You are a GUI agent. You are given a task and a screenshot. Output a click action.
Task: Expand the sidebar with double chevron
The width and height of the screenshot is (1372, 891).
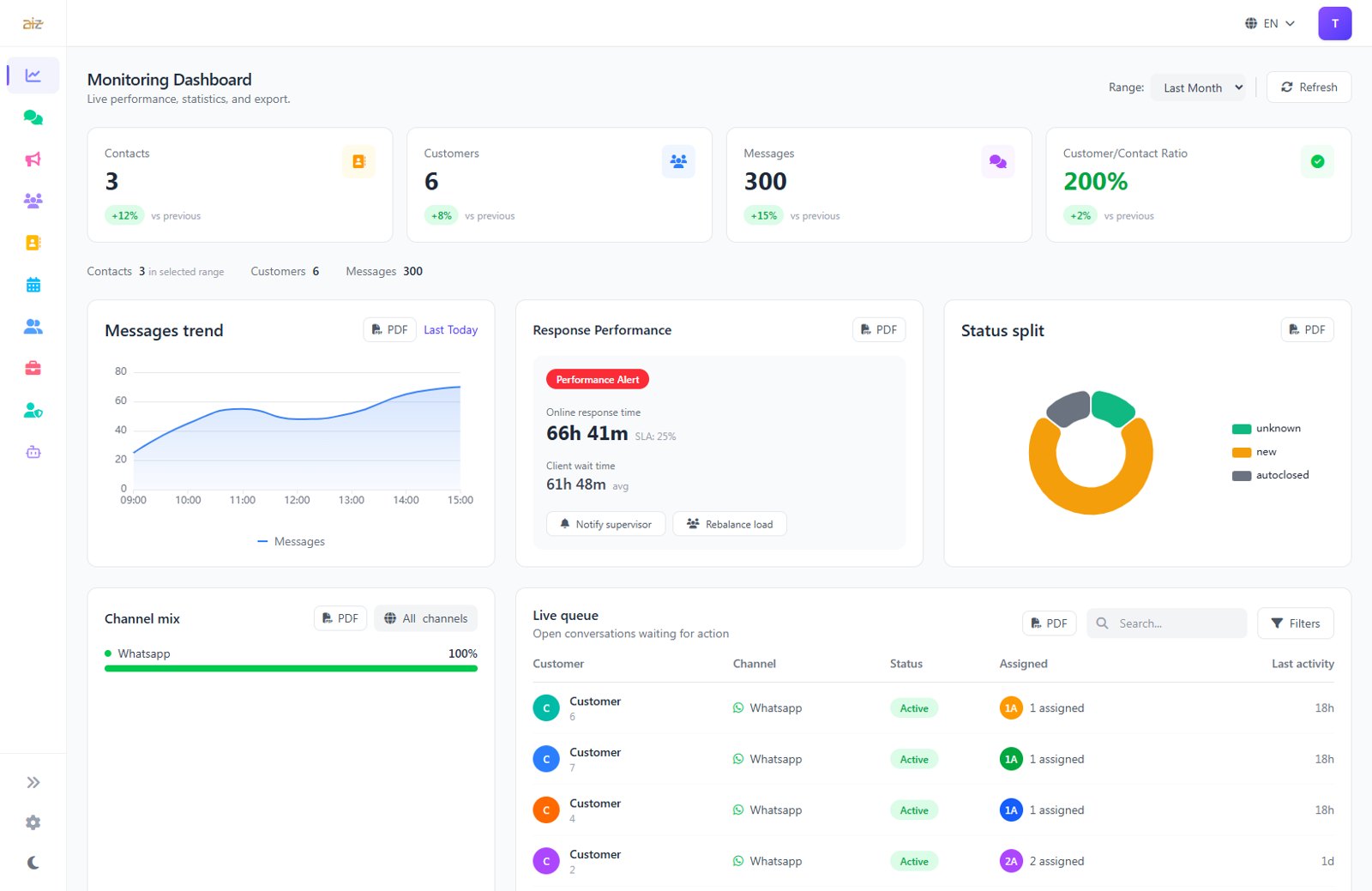[x=33, y=782]
